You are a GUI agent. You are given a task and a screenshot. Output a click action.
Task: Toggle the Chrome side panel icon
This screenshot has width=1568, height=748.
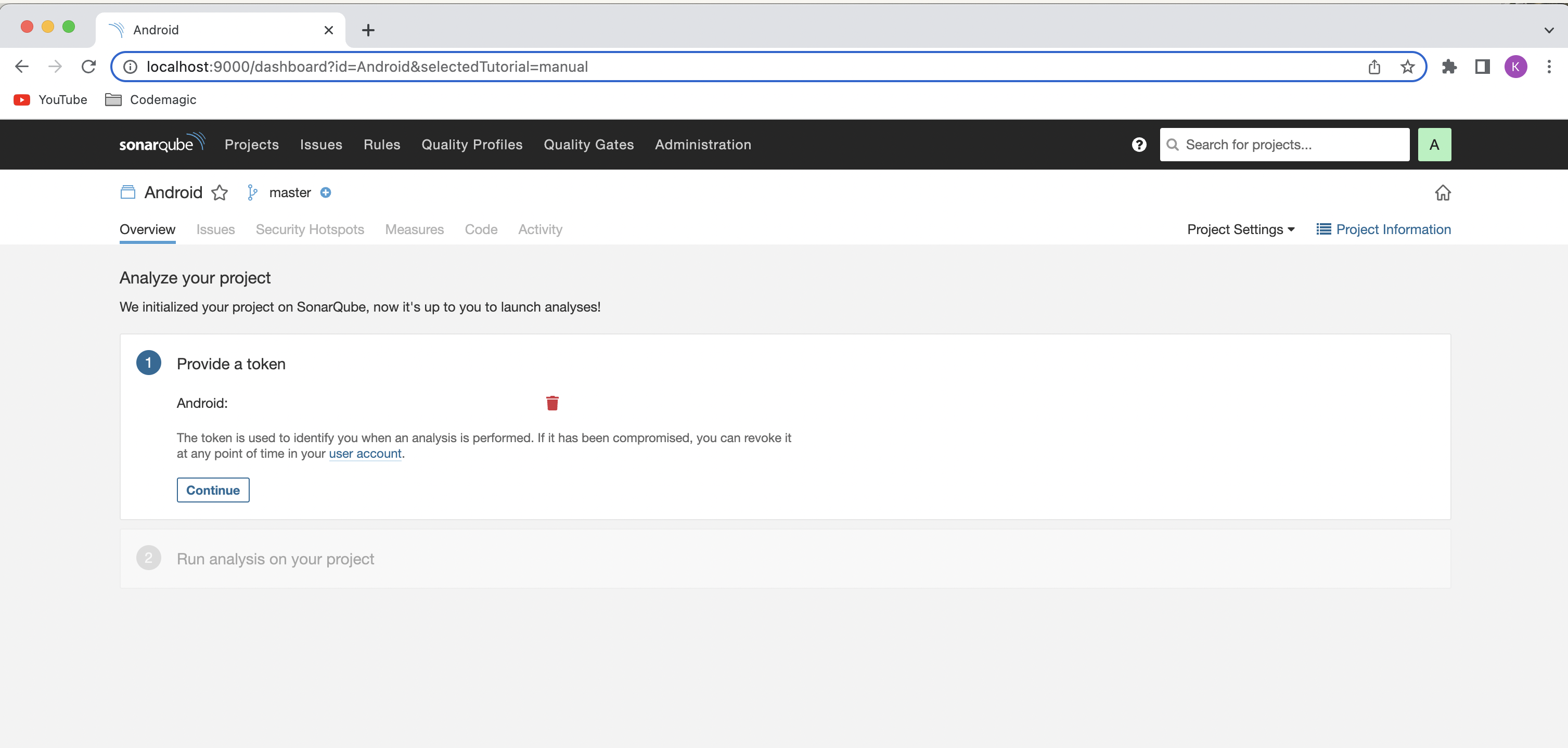click(1482, 67)
